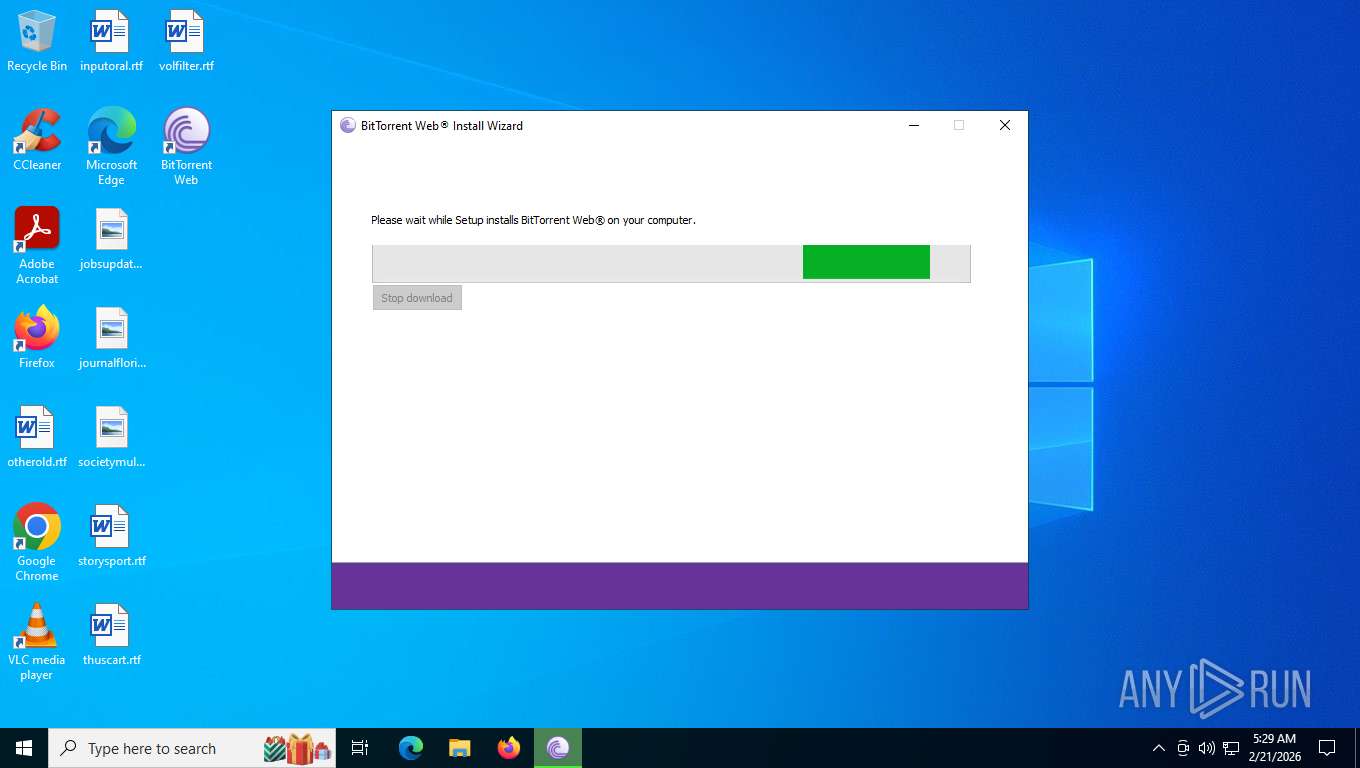Open the Recycle Bin desktop icon
This screenshot has width=1360, height=768.
[x=37, y=41]
